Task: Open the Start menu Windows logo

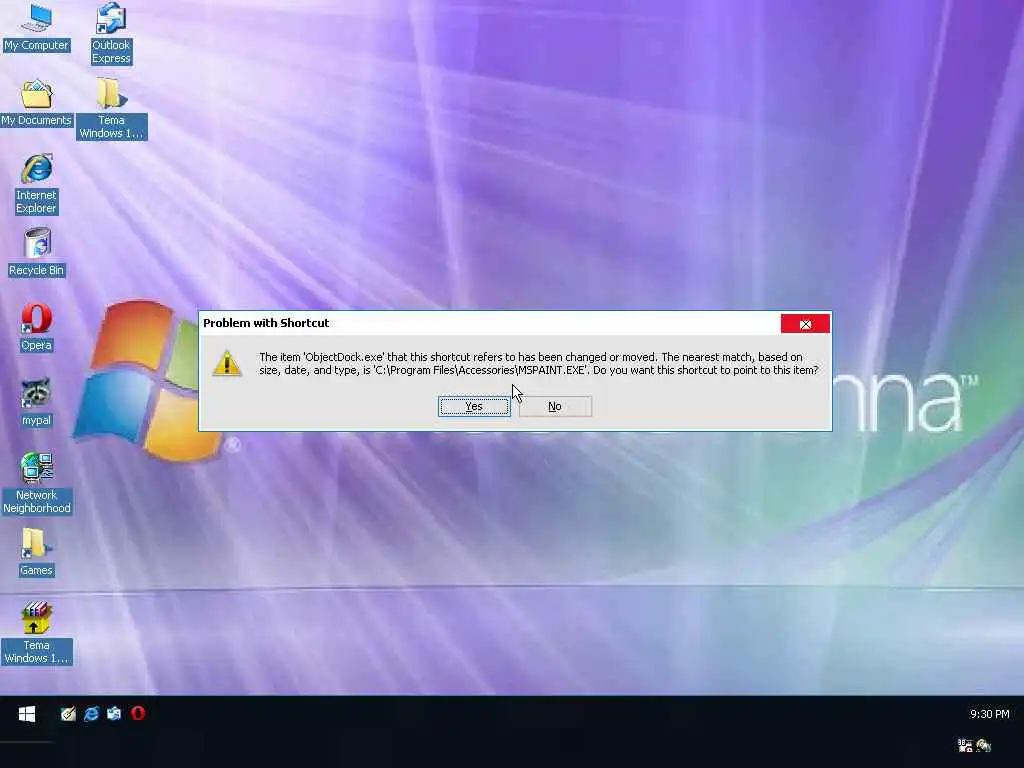Action: [x=27, y=714]
